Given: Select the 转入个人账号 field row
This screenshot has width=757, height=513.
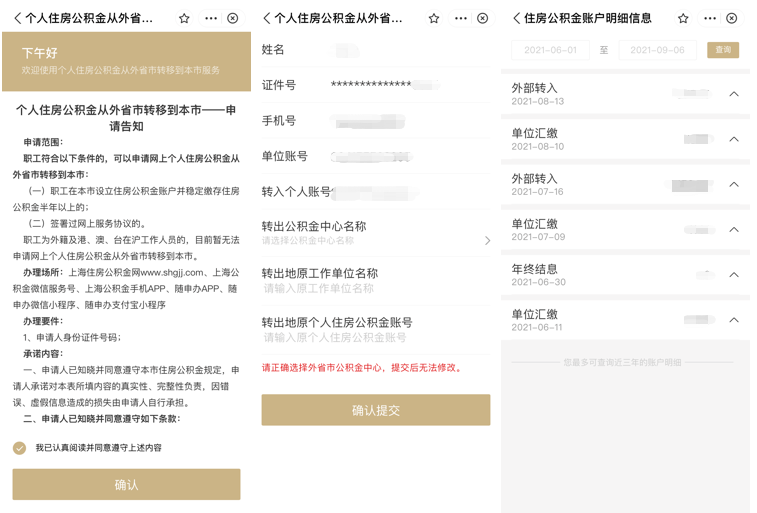Looking at the screenshot, I should [x=376, y=192].
